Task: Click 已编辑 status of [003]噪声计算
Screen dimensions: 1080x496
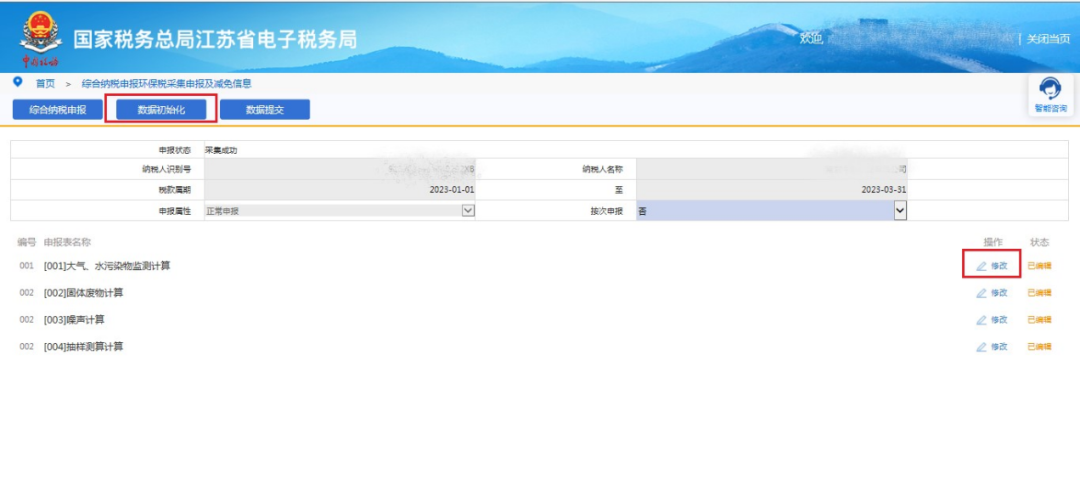Action: point(1039,320)
